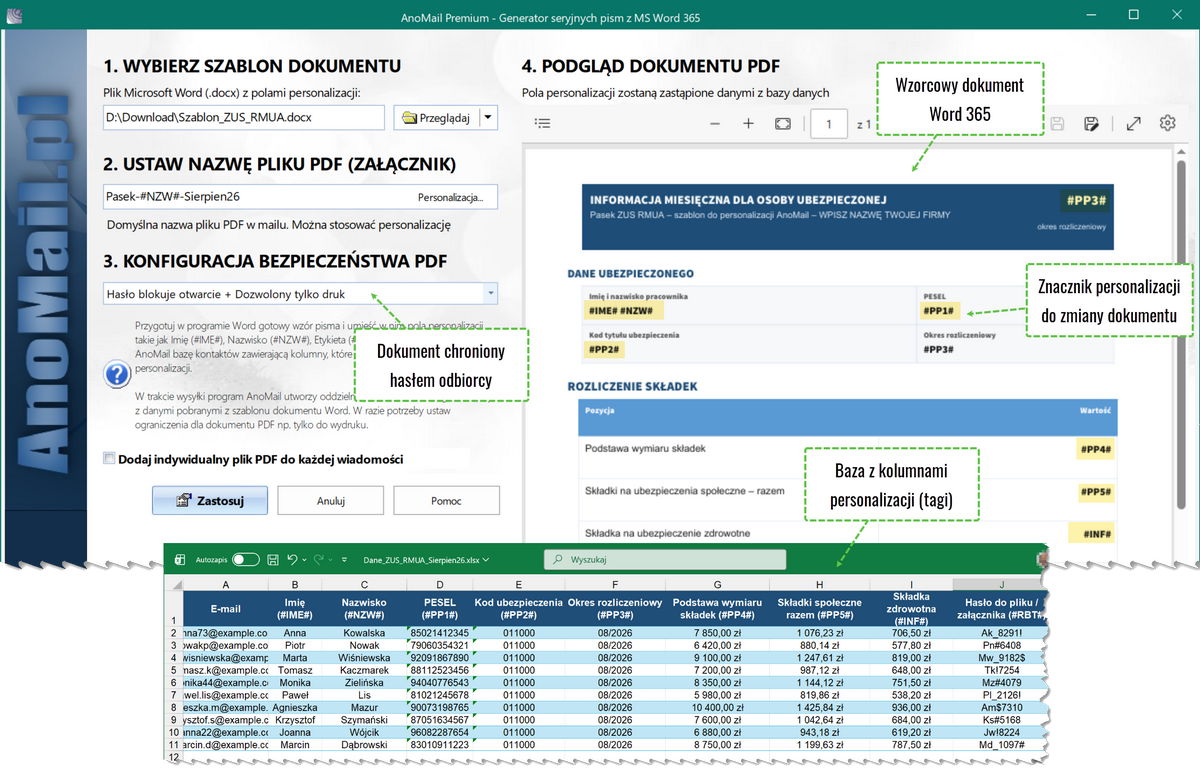
Task: Toggle the Excel Autozapis switch
Action: click(x=246, y=560)
